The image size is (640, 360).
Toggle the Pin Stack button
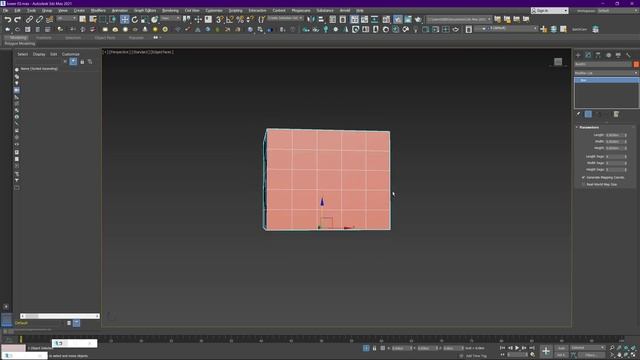click(x=578, y=114)
